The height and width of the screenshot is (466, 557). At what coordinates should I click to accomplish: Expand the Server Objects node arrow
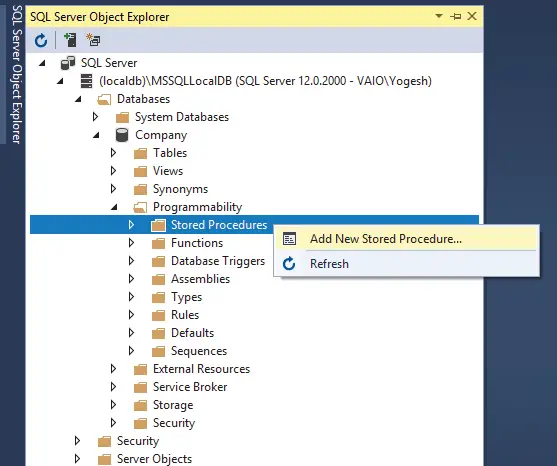tap(77, 459)
